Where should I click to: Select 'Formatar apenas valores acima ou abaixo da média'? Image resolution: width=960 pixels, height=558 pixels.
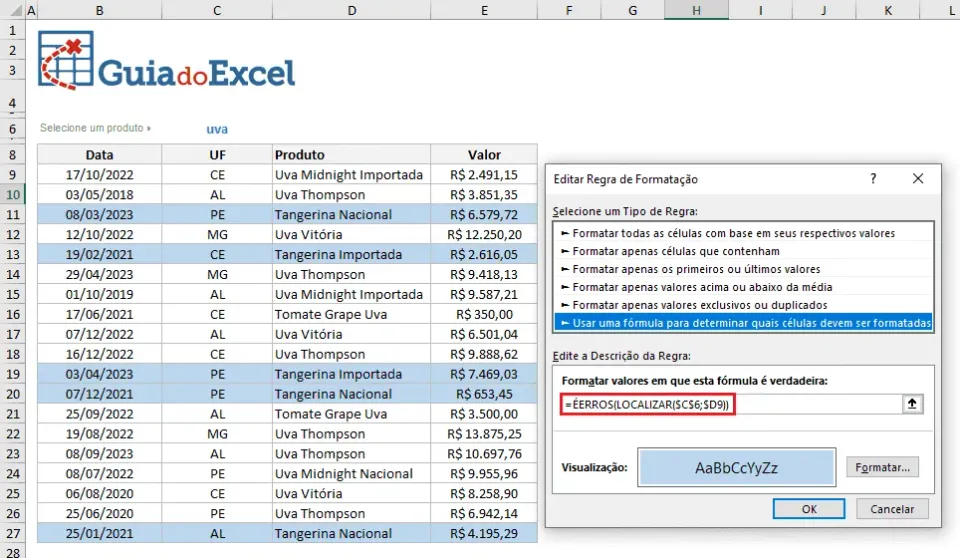(743, 287)
